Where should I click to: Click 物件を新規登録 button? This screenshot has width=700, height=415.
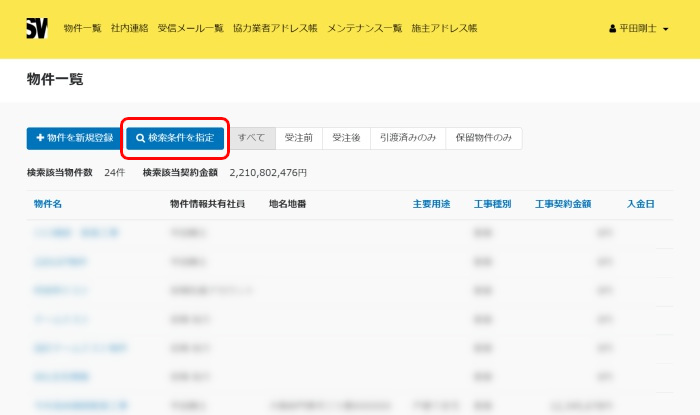coord(74,138)
